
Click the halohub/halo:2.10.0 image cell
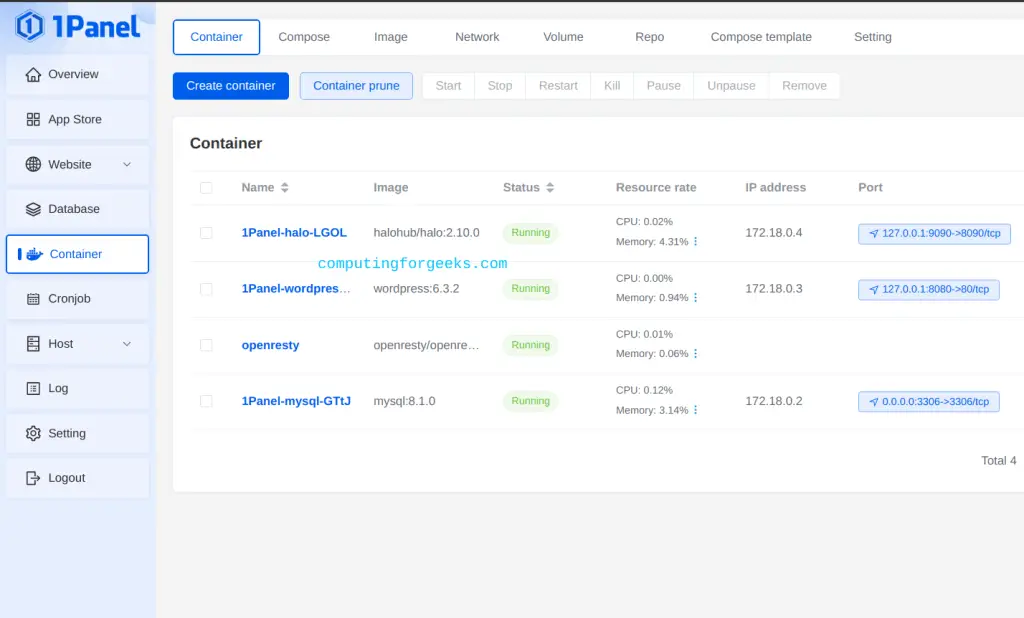point(426,233)
